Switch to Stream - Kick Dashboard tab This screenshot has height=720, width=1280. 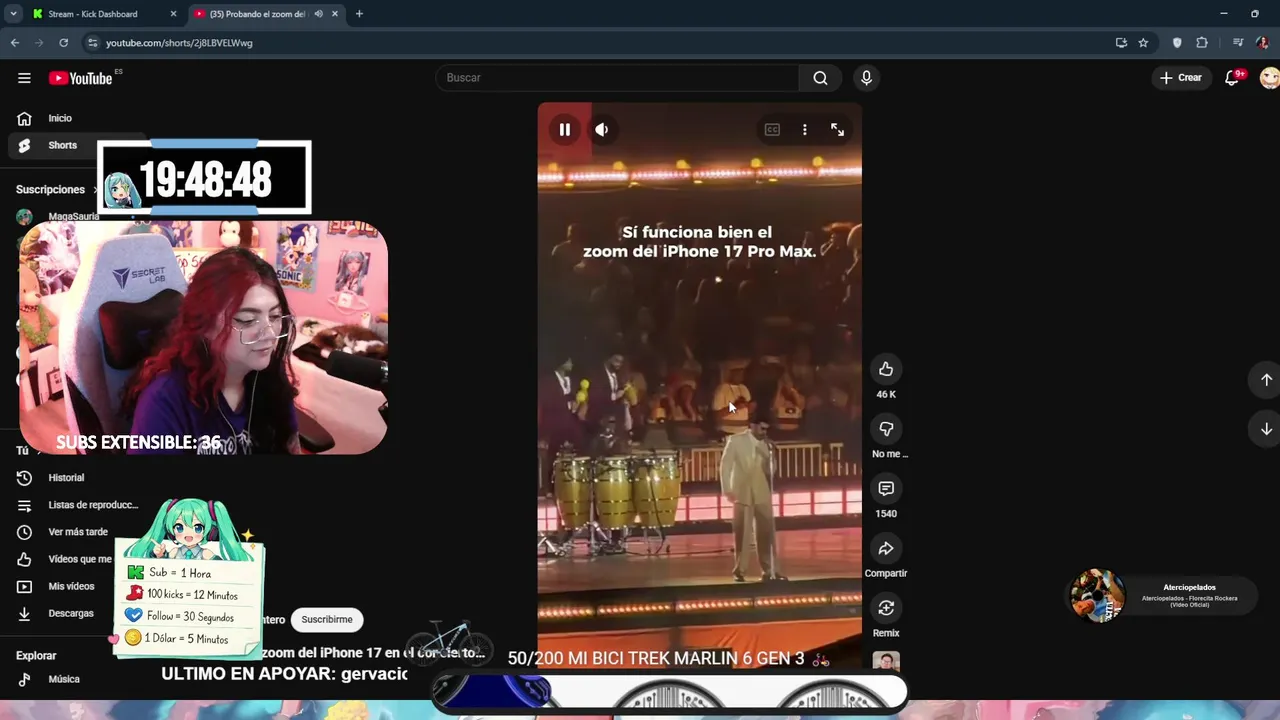coord(92,14)
